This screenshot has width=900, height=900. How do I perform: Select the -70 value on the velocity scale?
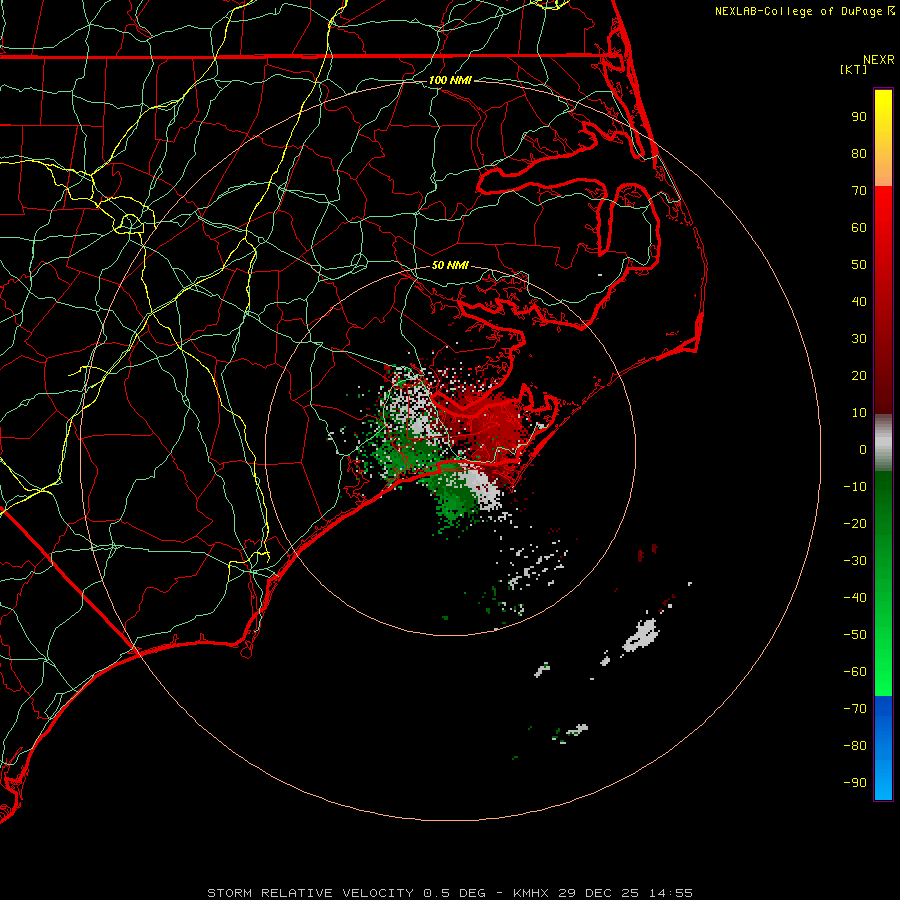(x=855, y=709)
